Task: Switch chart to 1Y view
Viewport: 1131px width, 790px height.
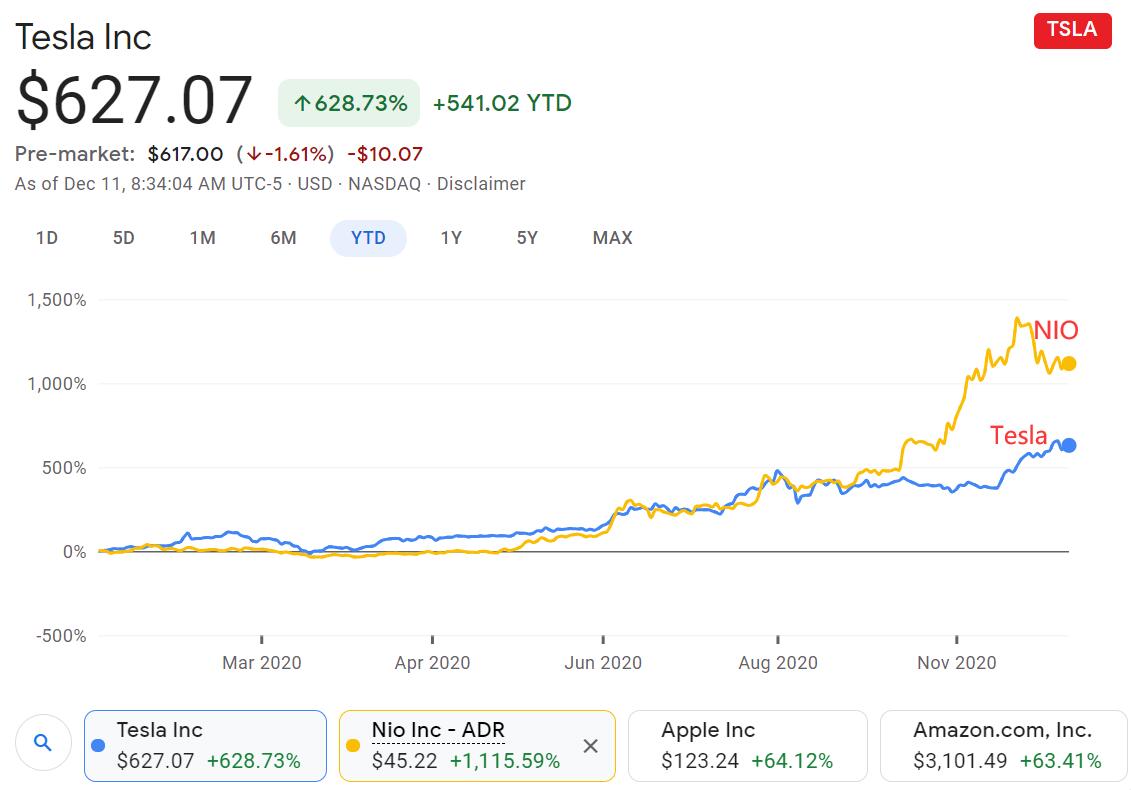Action: pos(451,238)
